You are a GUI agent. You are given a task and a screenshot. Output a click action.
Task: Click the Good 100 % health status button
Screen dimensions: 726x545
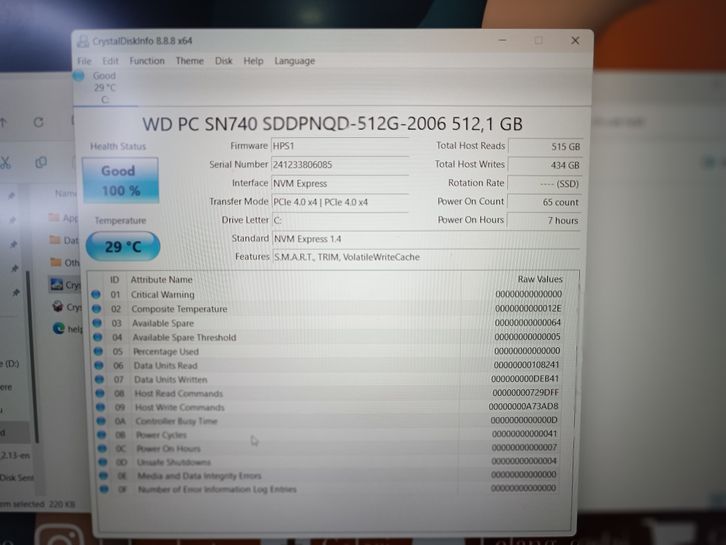(x=120, y=181)
